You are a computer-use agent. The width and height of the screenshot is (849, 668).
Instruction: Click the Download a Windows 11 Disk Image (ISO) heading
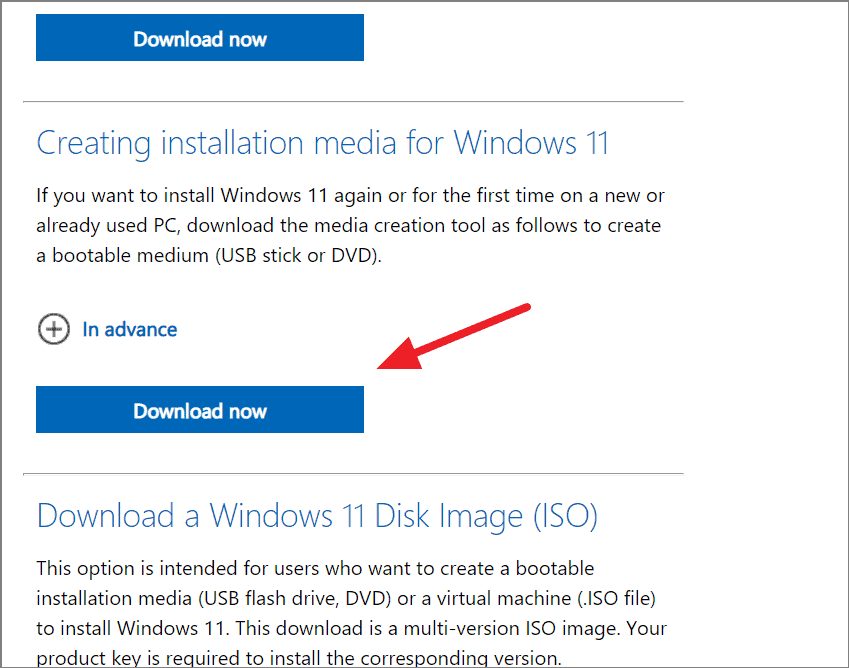point(317,515)
